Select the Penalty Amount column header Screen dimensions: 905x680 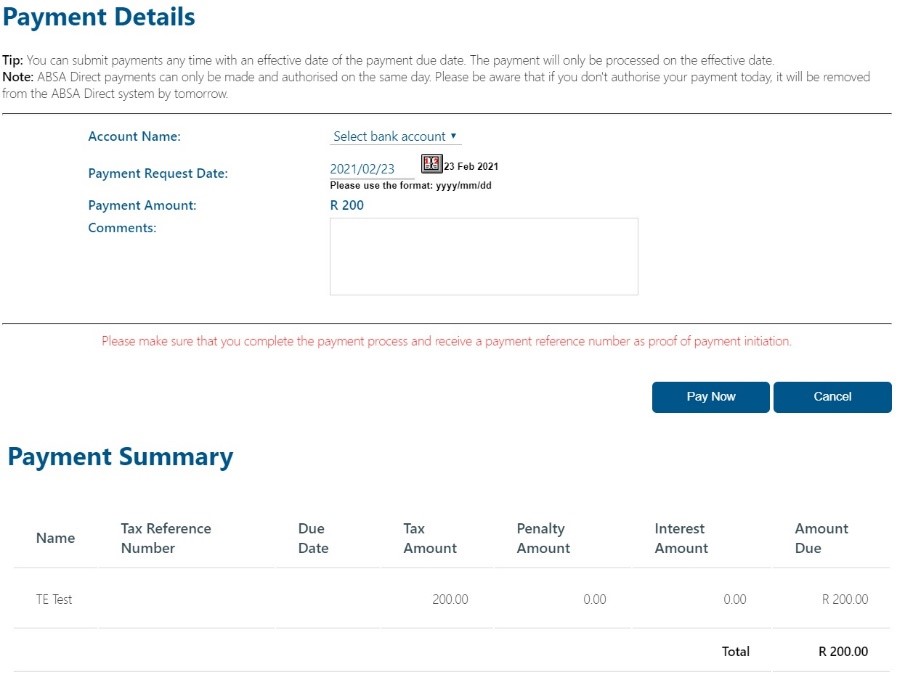click(x=543, y=538)
